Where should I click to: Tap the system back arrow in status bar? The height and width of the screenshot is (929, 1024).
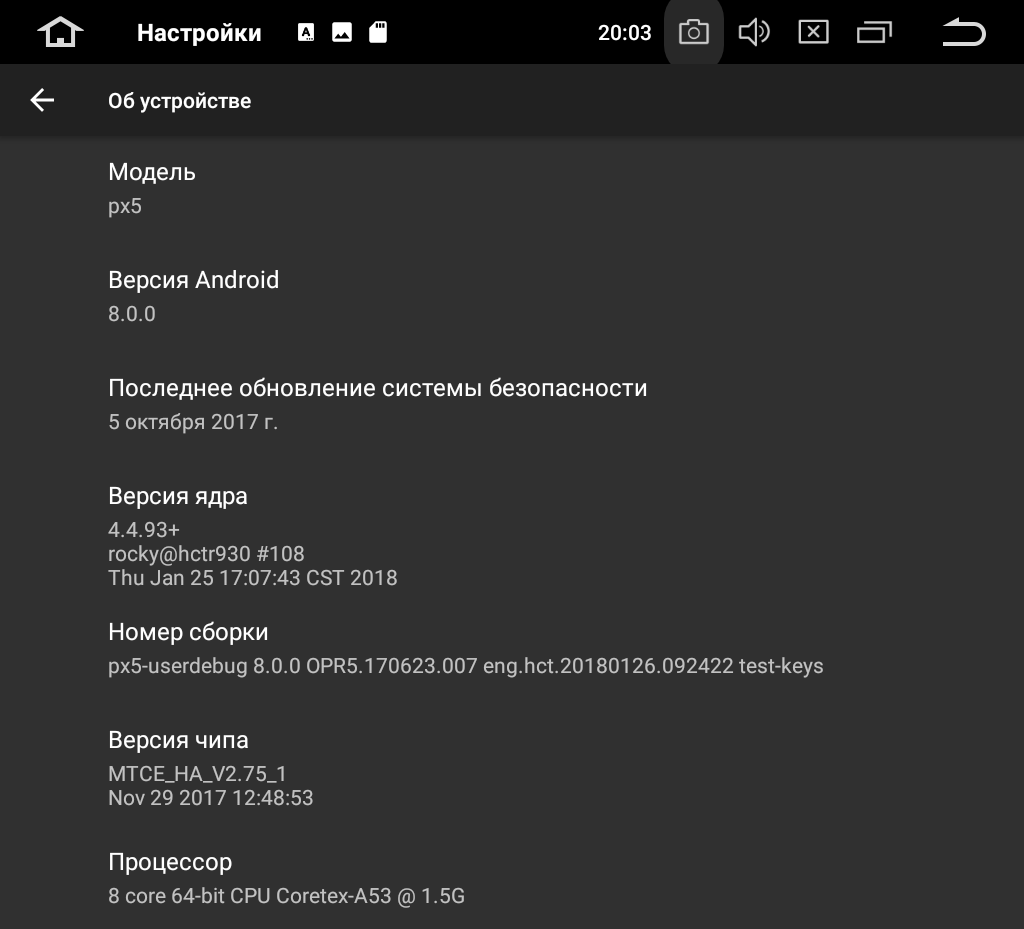point(964,32)
